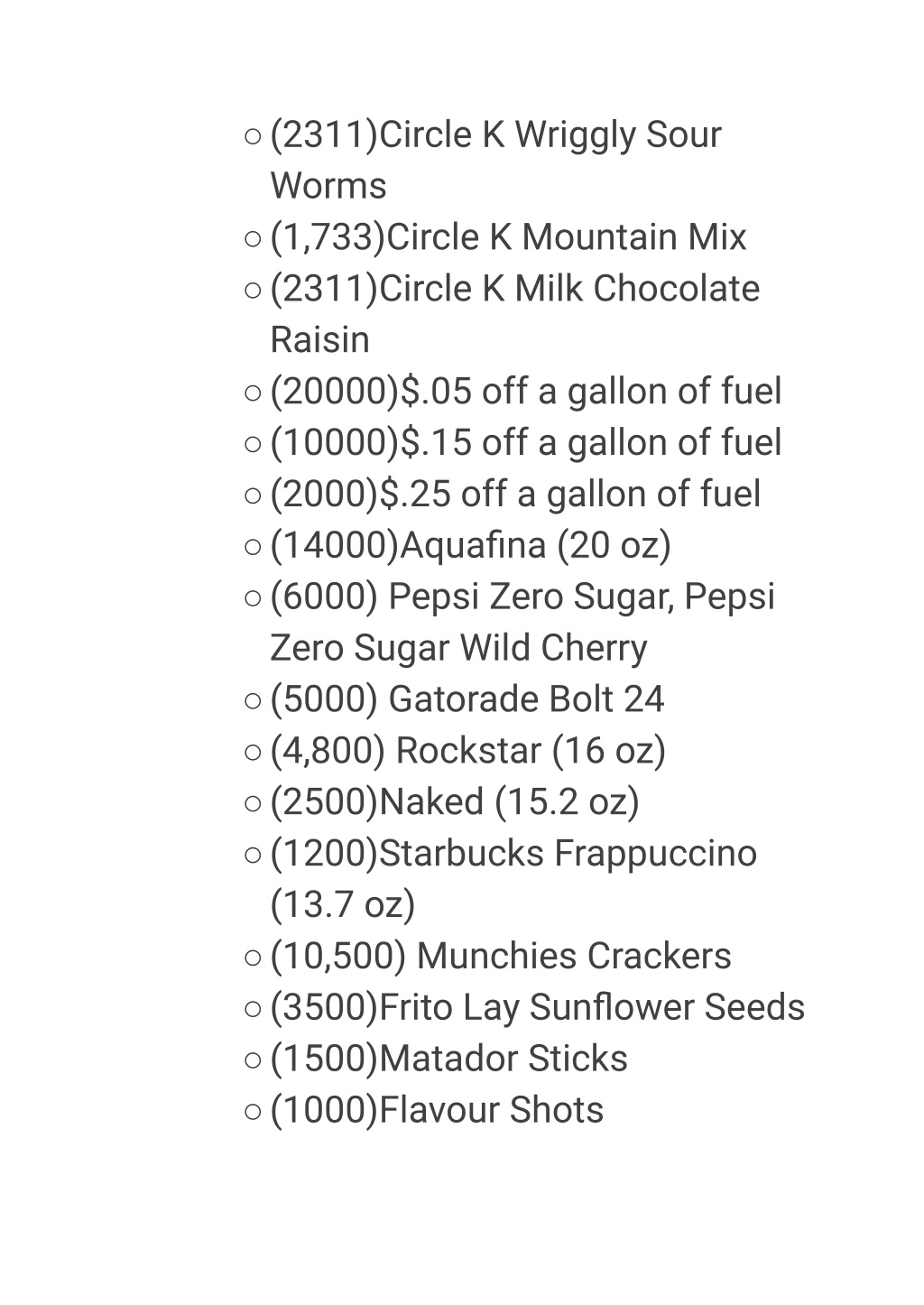
Task: Select the $.05 off a gallon entry
Action: [526, 392]
